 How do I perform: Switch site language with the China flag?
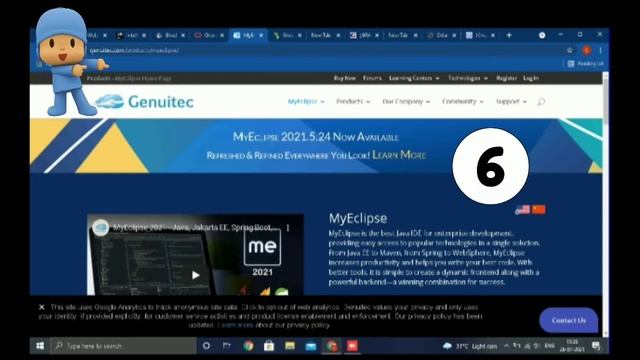point(538,210)
